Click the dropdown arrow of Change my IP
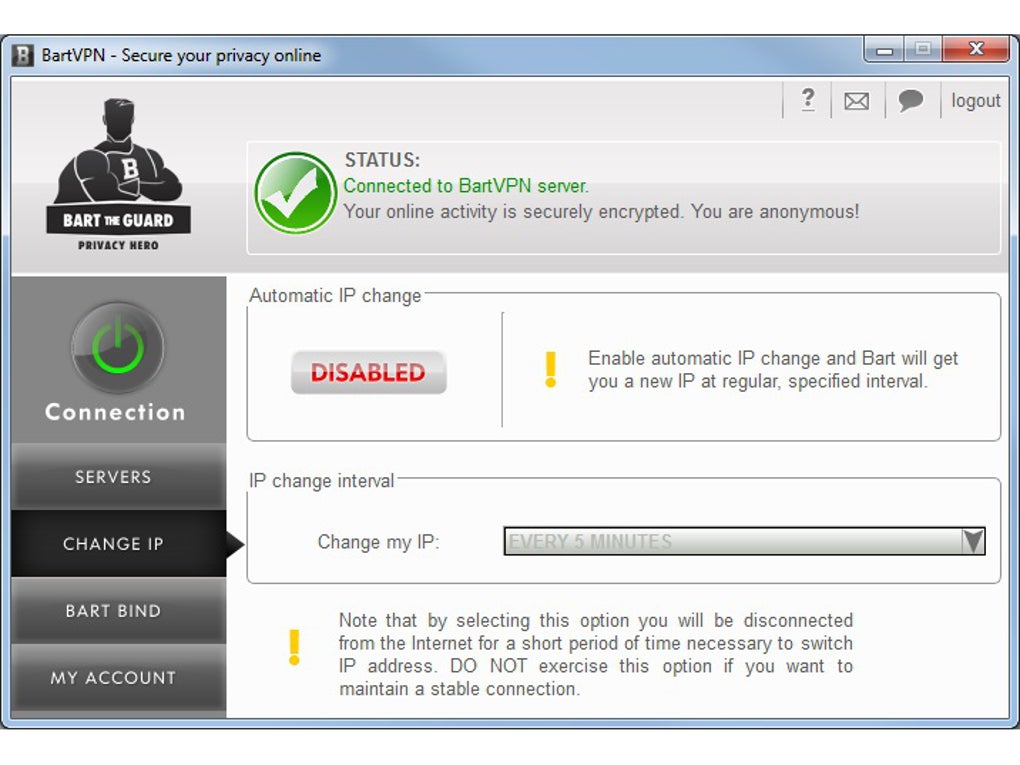The height and width of the screenshot is (765, 1020). (x=973, y=541)
